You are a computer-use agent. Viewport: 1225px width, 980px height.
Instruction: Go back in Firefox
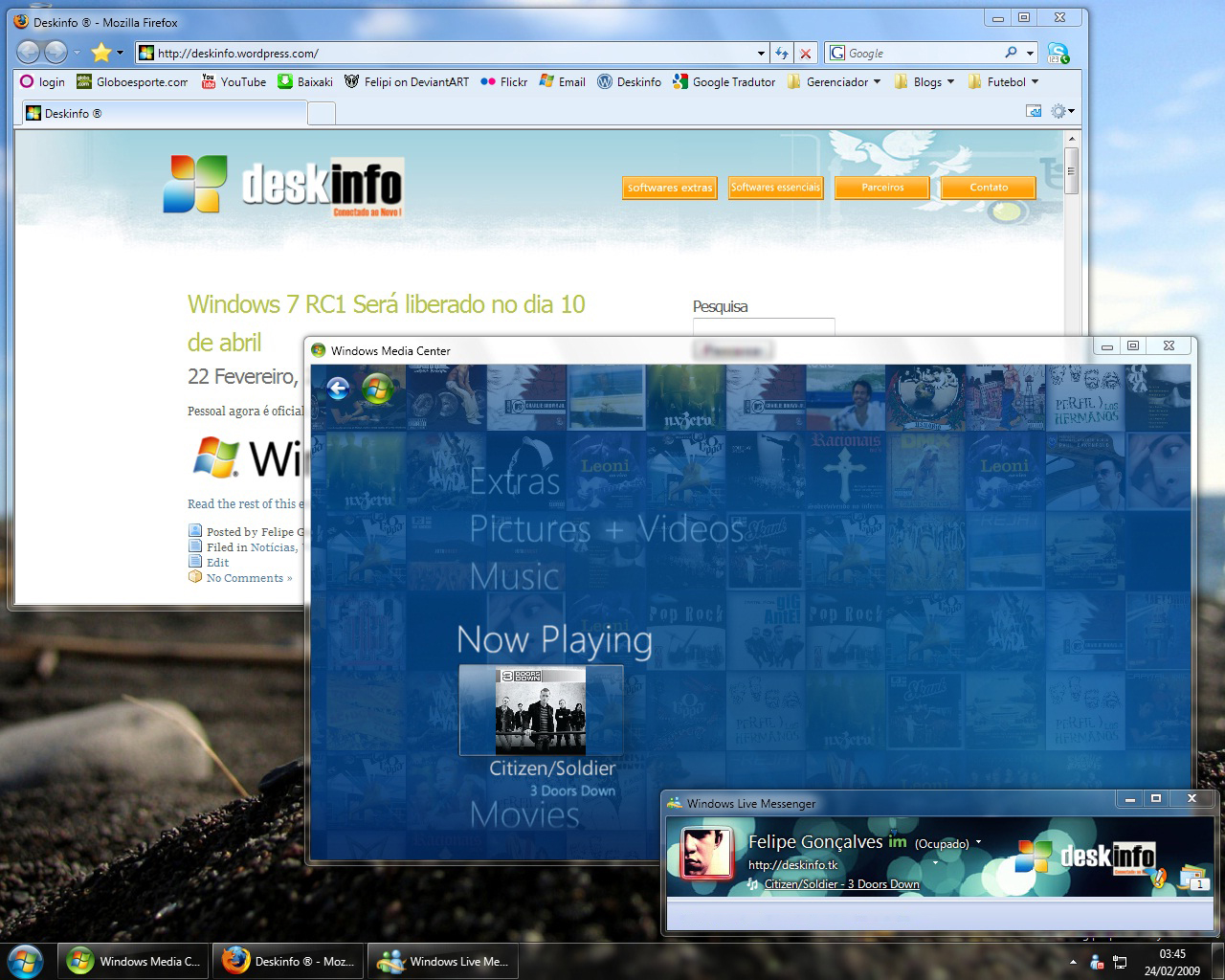click(29, 53)
